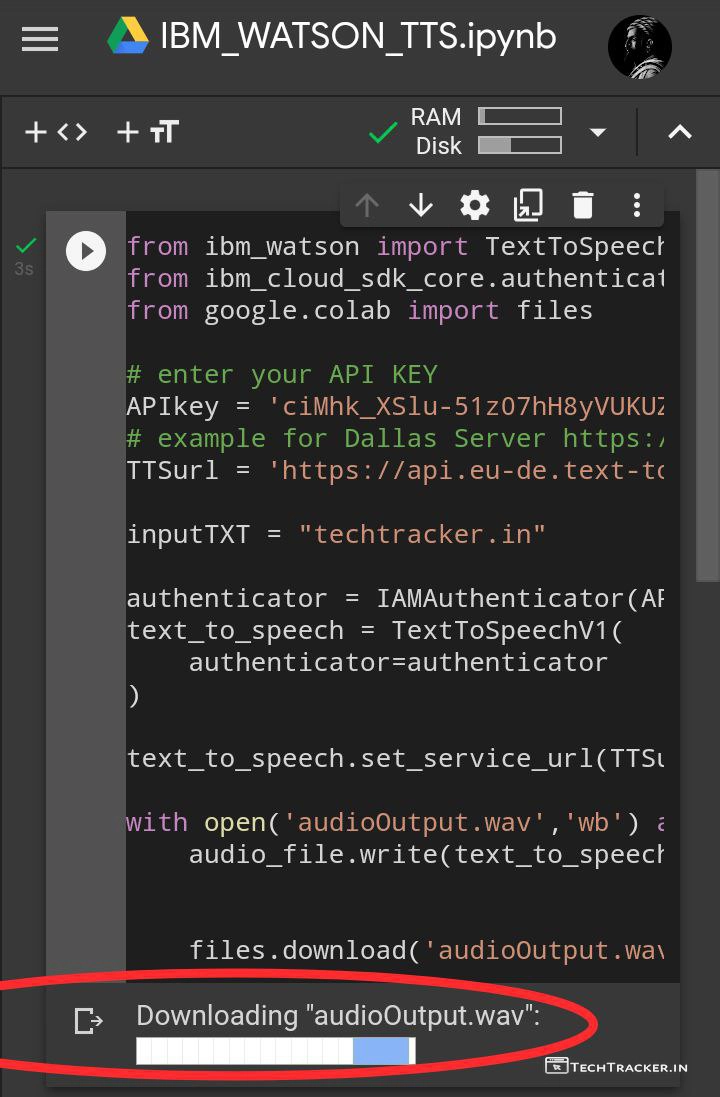Click the inputTXT line in code editor
Image resolution: width=720 pixels, height=1097 pixels.
(x=336, y=534)
